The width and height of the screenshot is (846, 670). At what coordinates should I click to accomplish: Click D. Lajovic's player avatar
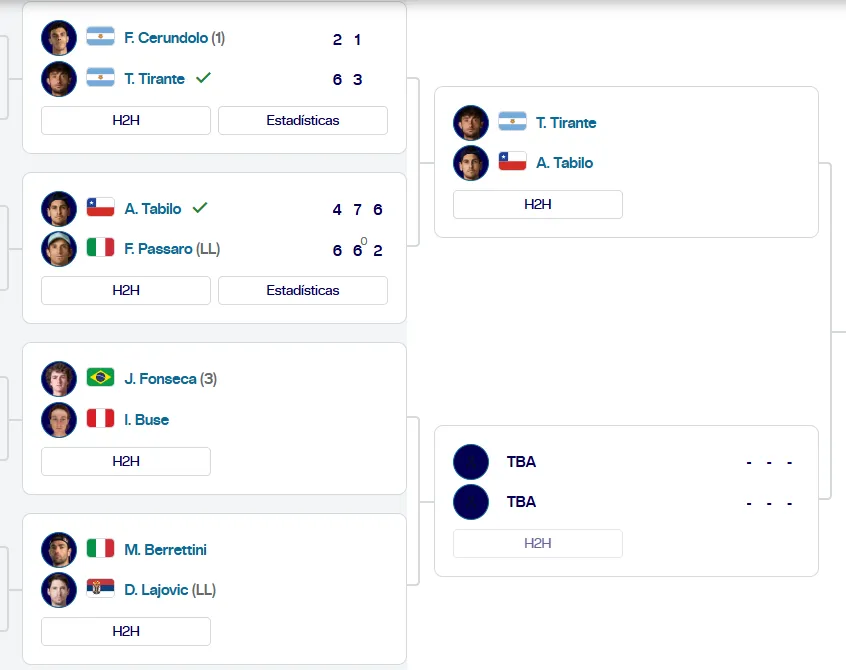(x=59, y=590)
